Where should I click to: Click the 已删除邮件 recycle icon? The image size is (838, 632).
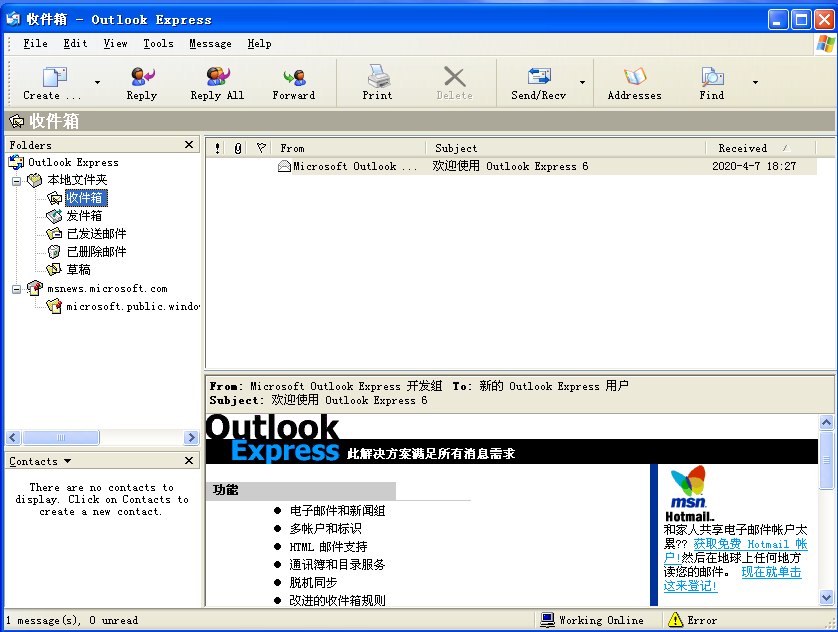coord(54,252)
